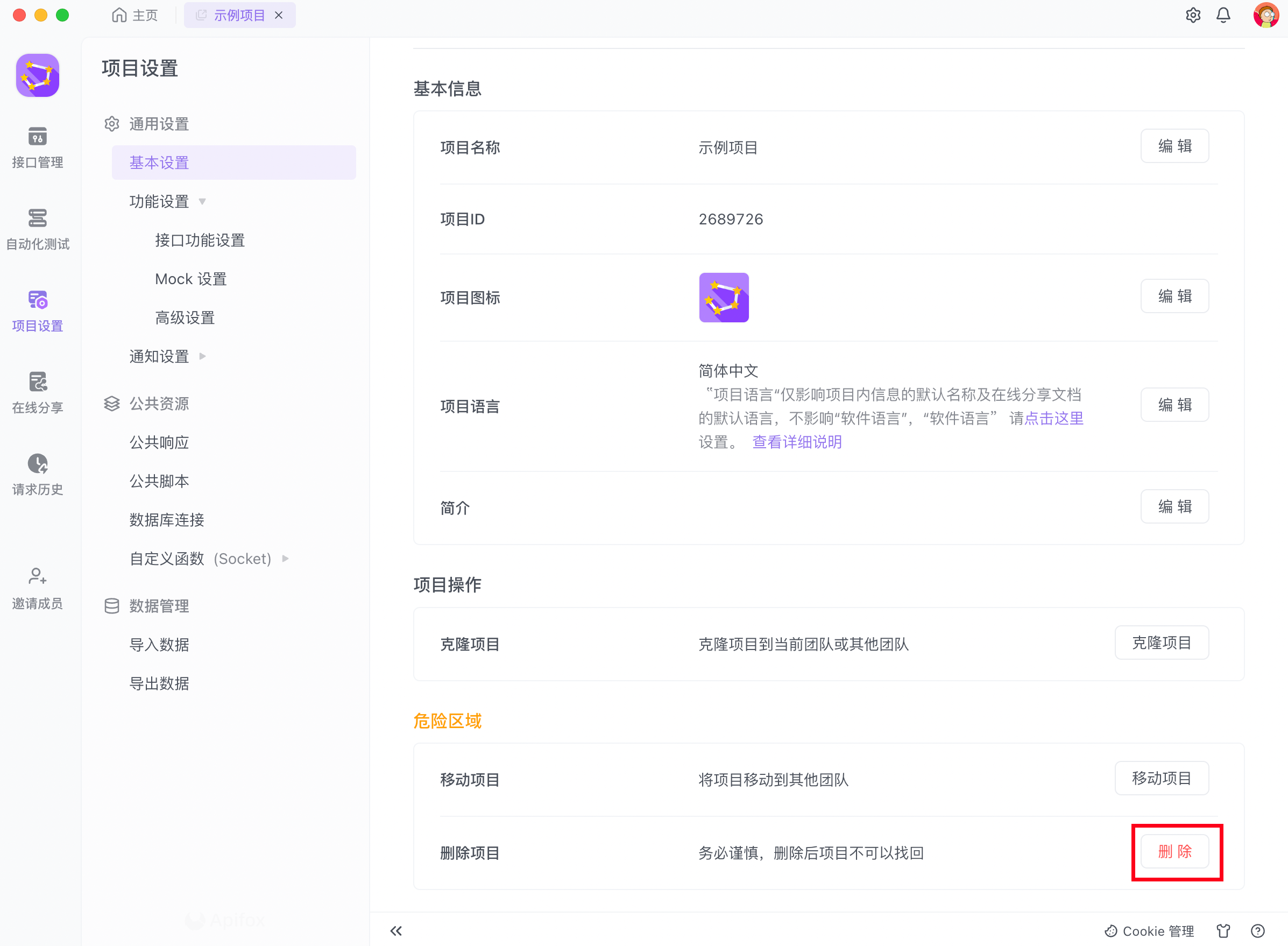Viewport: 1288px width, 946px height.
Task: Click the notification bell icon
Action: (x=1223, y=16)
